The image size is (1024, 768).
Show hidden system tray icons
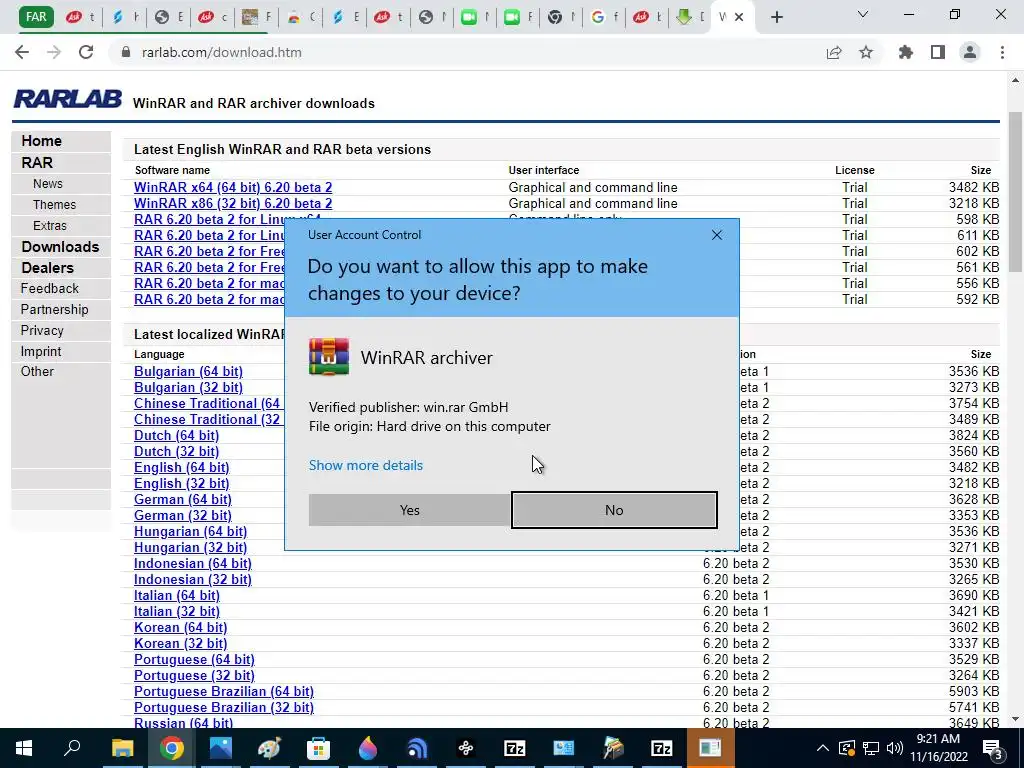[823, 748]
